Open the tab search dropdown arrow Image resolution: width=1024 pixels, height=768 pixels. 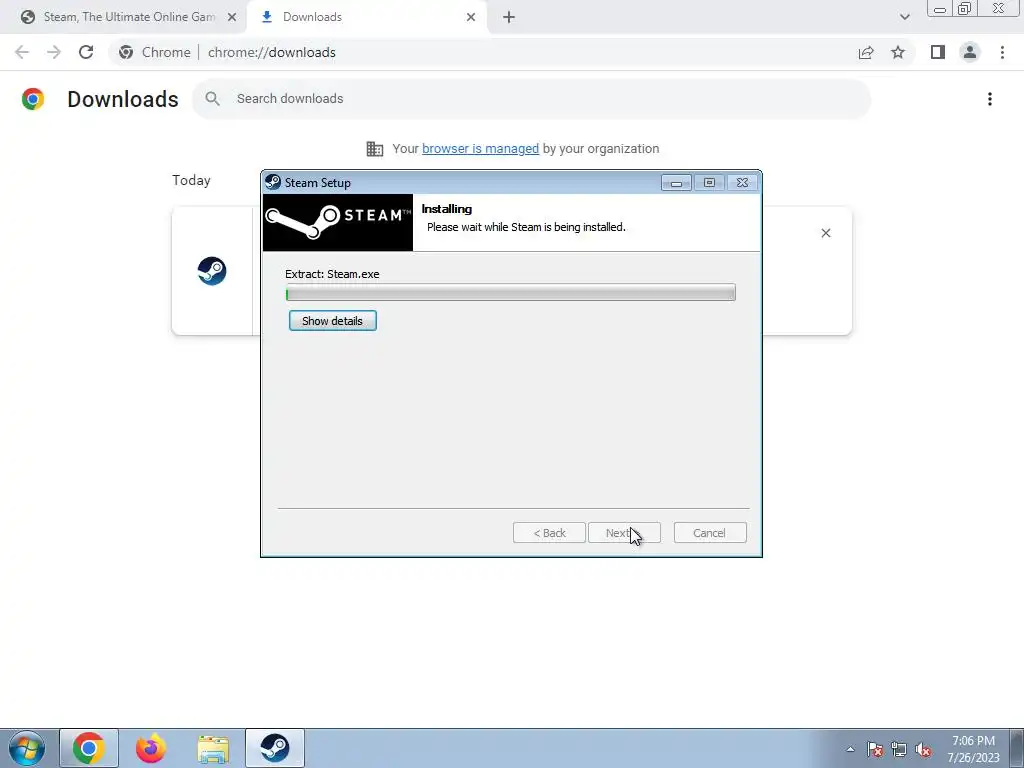point(904,17)
